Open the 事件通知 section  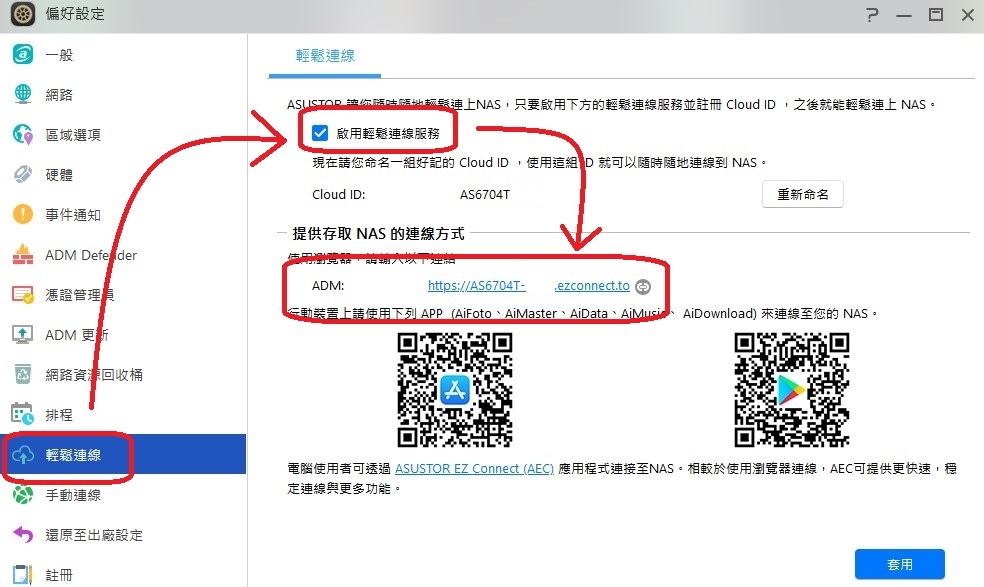(x=73, y=215)
